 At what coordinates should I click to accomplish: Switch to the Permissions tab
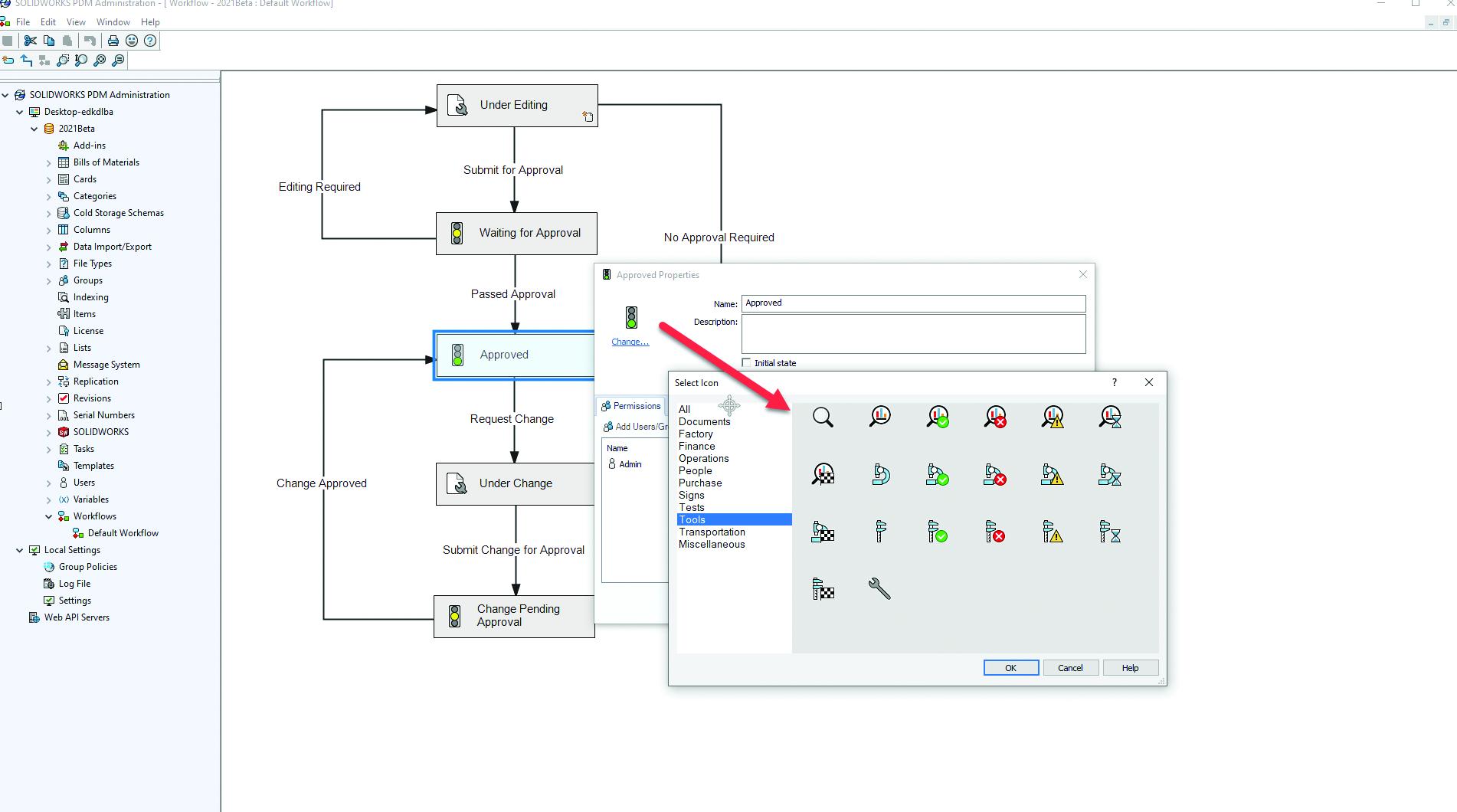(630, 406)
